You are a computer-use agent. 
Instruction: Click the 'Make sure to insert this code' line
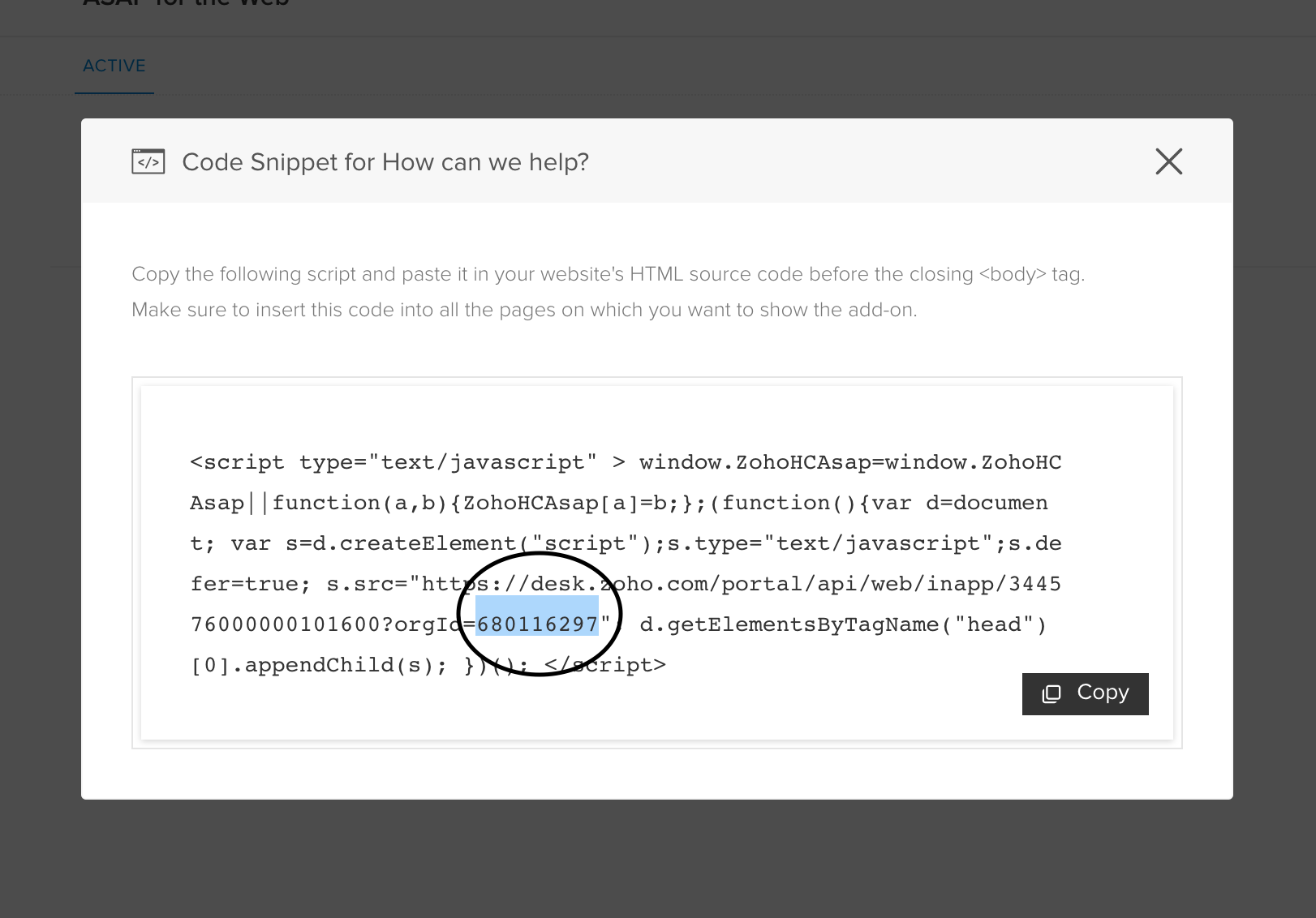[x=524, y=310]
